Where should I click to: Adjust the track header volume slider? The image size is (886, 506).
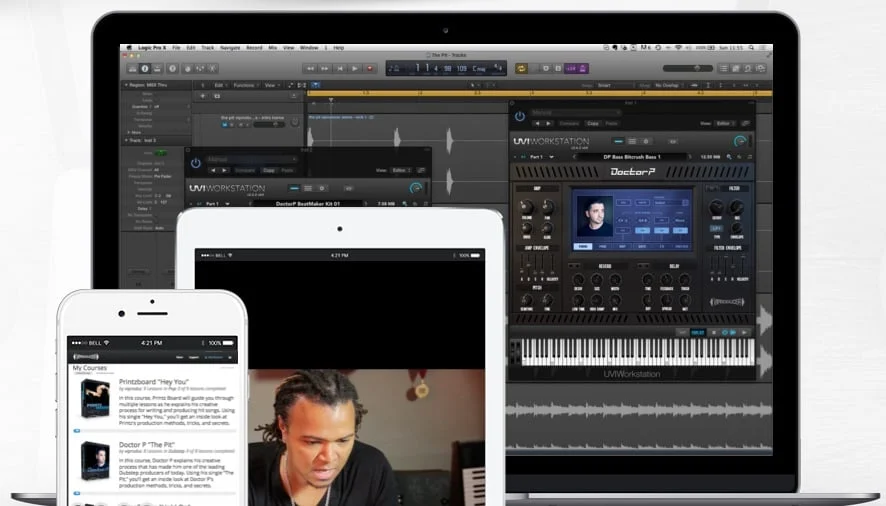coord(269,124)
